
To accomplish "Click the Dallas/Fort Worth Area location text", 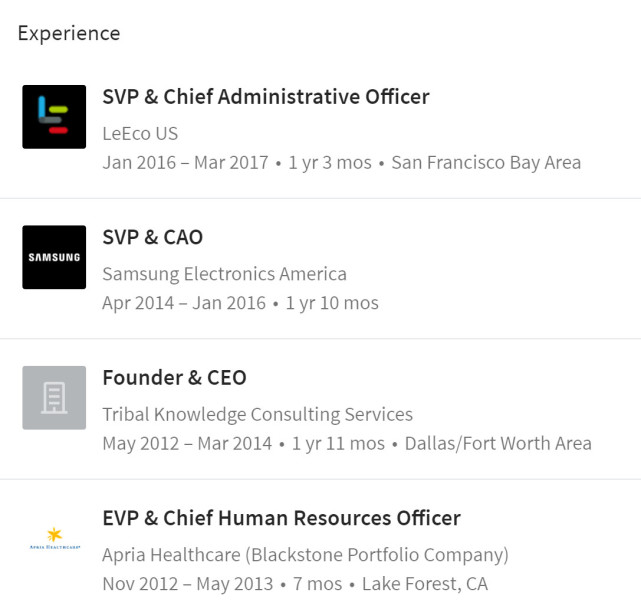I will click(498, 443).
